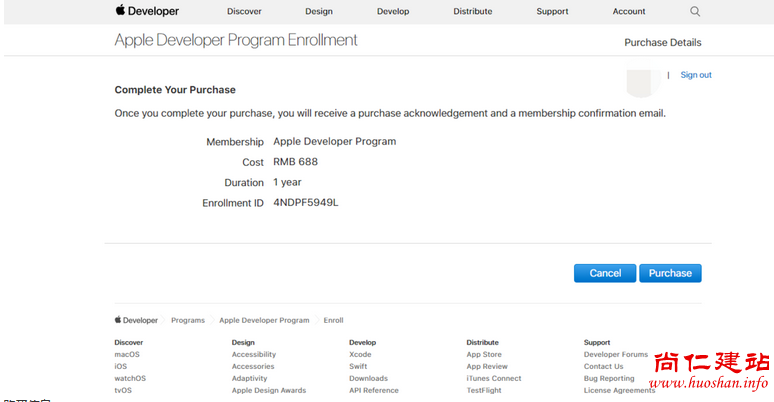
Task: Open the Account navigation item
Action: [x=629, y=12]
